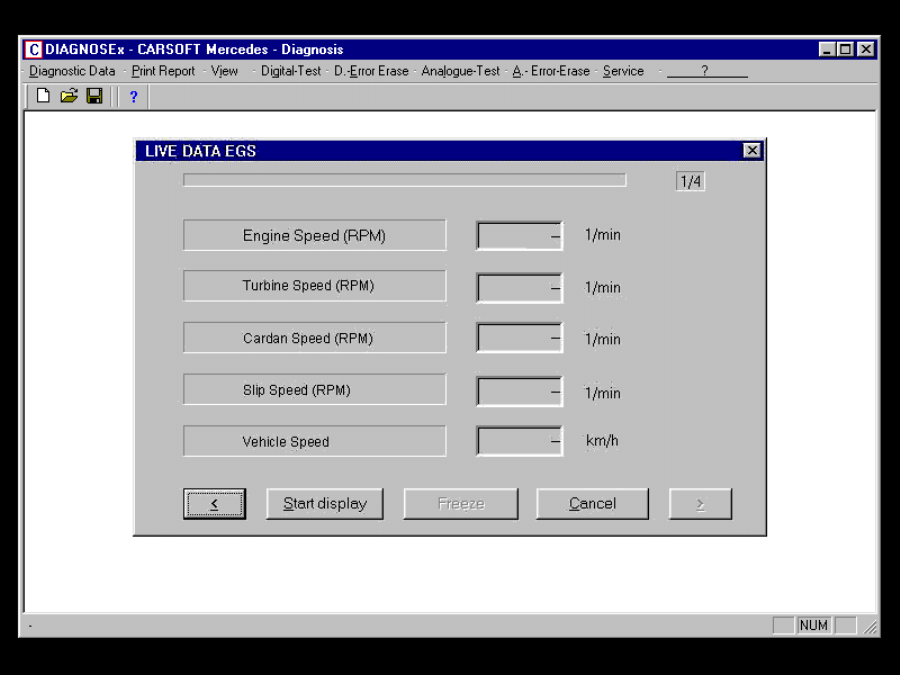Viewport: 900px width, 675px height.
Task: Open help using the blue question mark icon
Action: [133, 96]
